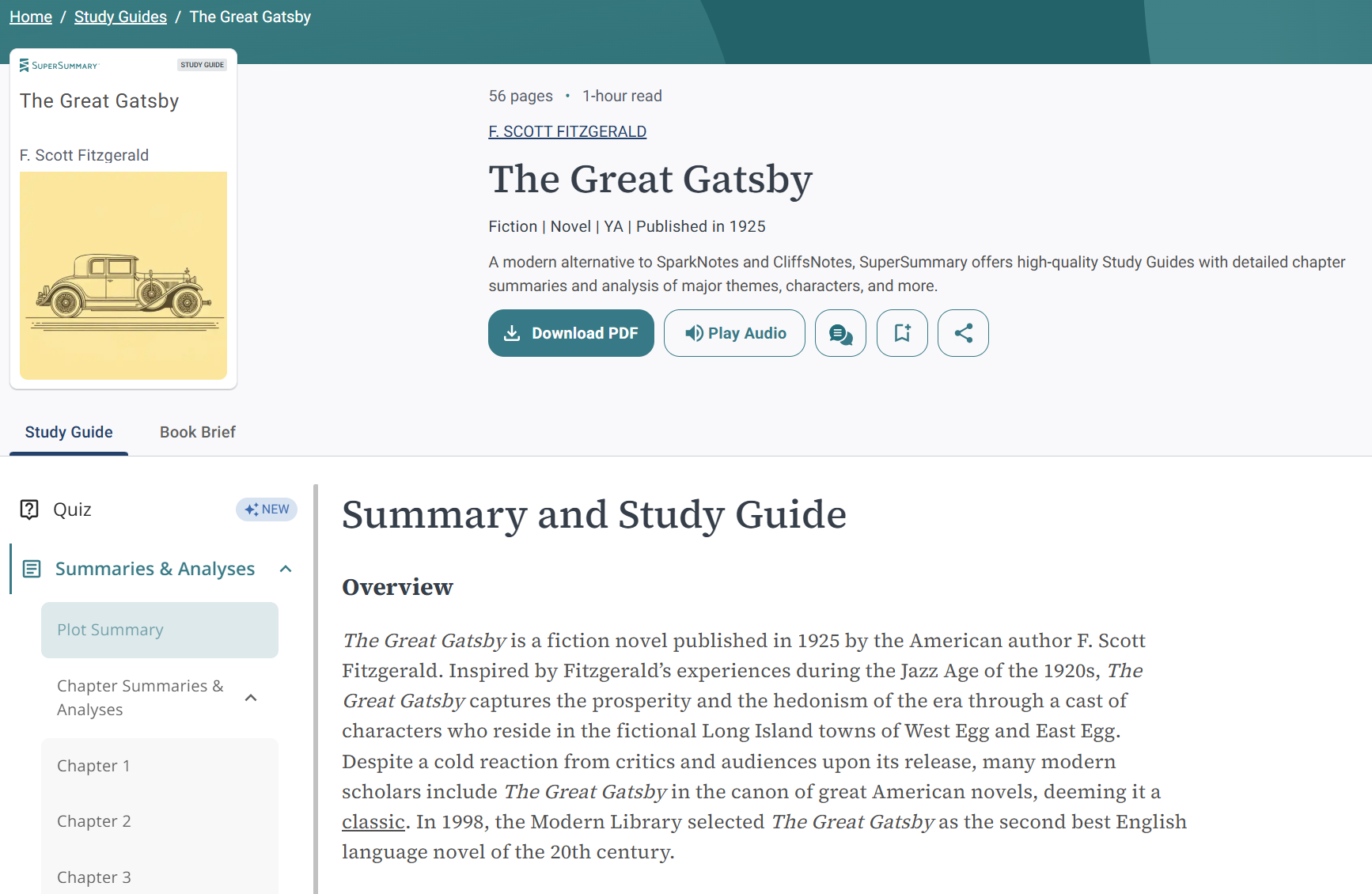This screenshot has height=894, width=1372.
Task: Collapse the Summaries & Analyses section chevron
Action: (x=286, y=569)
